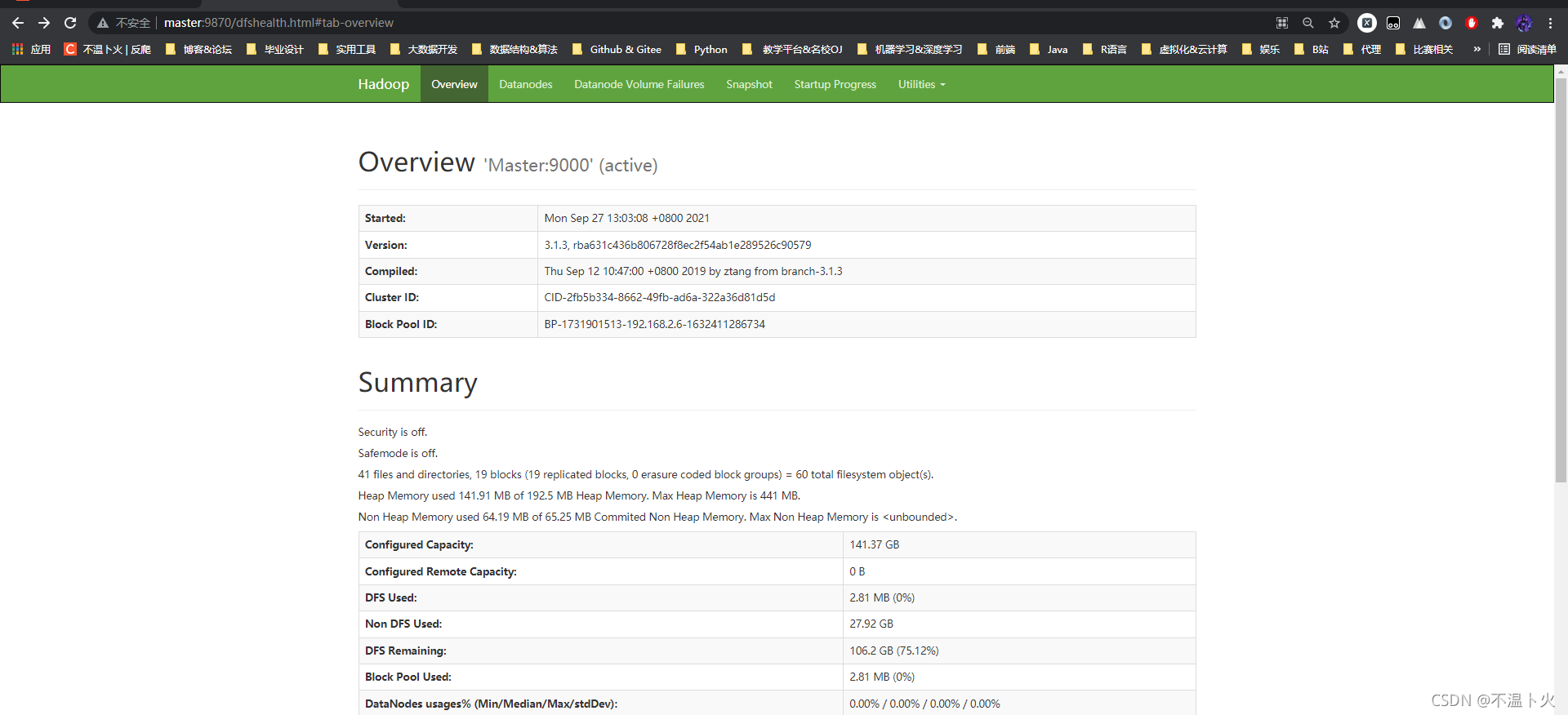The image size is (1568, 715).
Task: Open the Chrome three-dot menu
Action: (1550, 23)
